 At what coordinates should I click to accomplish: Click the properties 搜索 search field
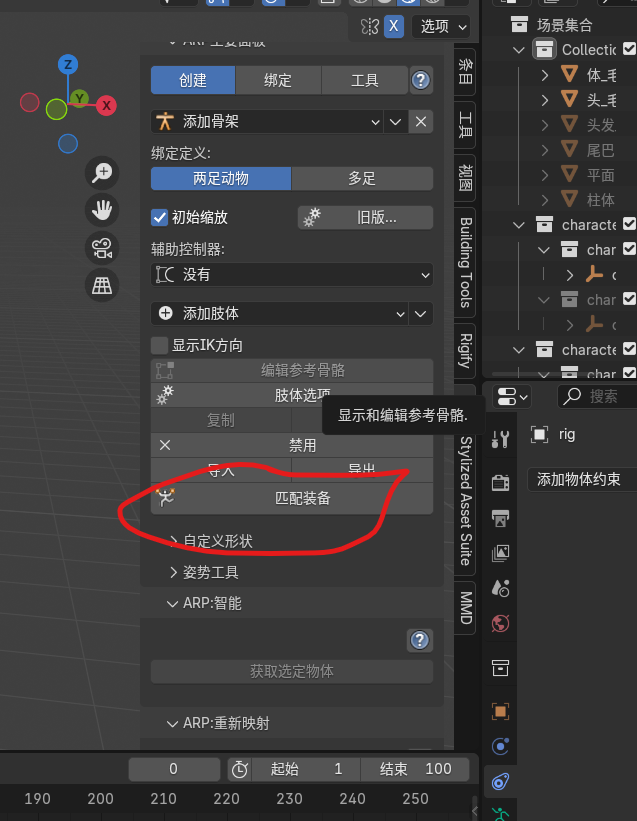[x=597, y=396]
